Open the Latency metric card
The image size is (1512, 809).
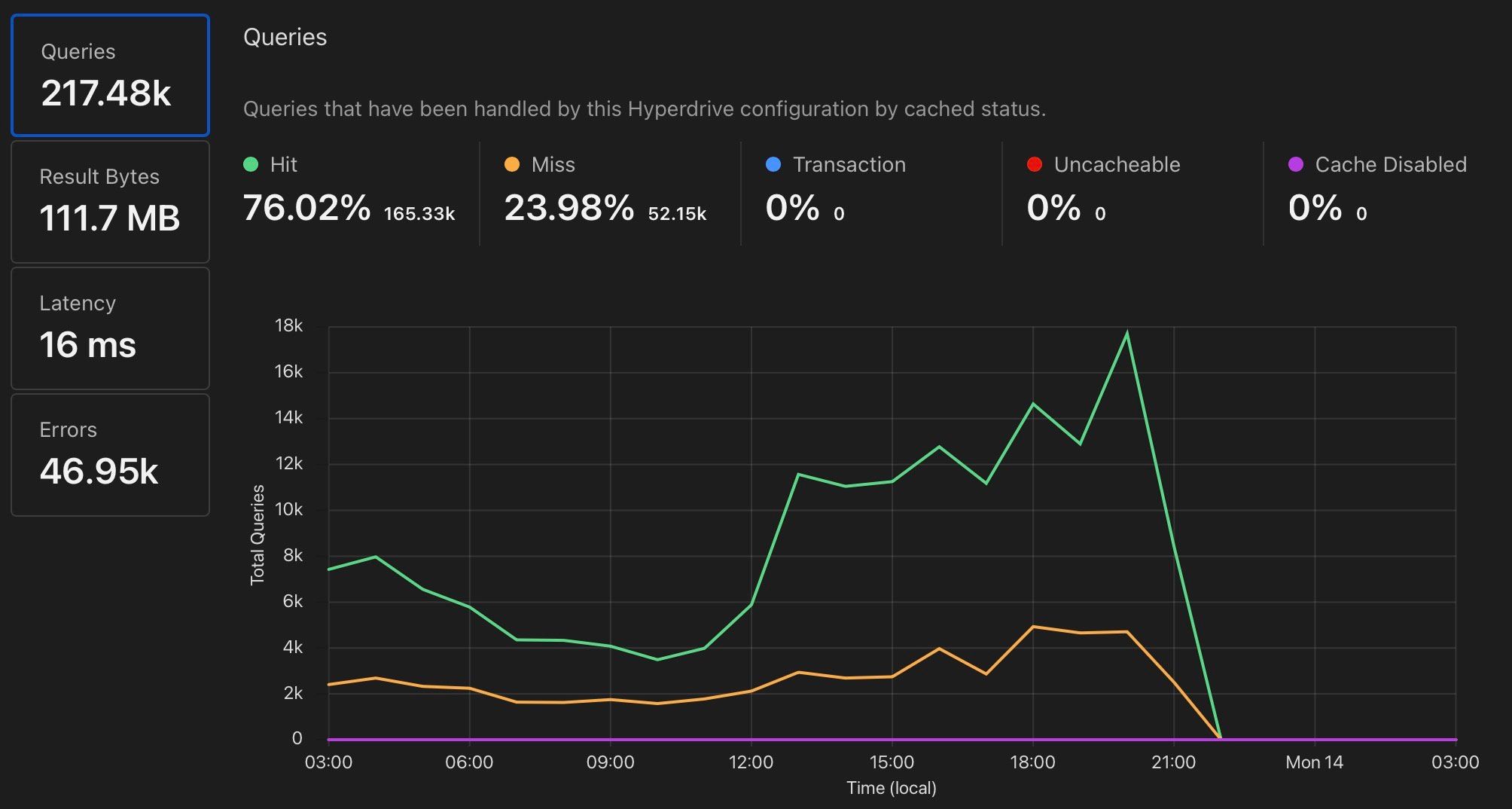coord(110,328)
